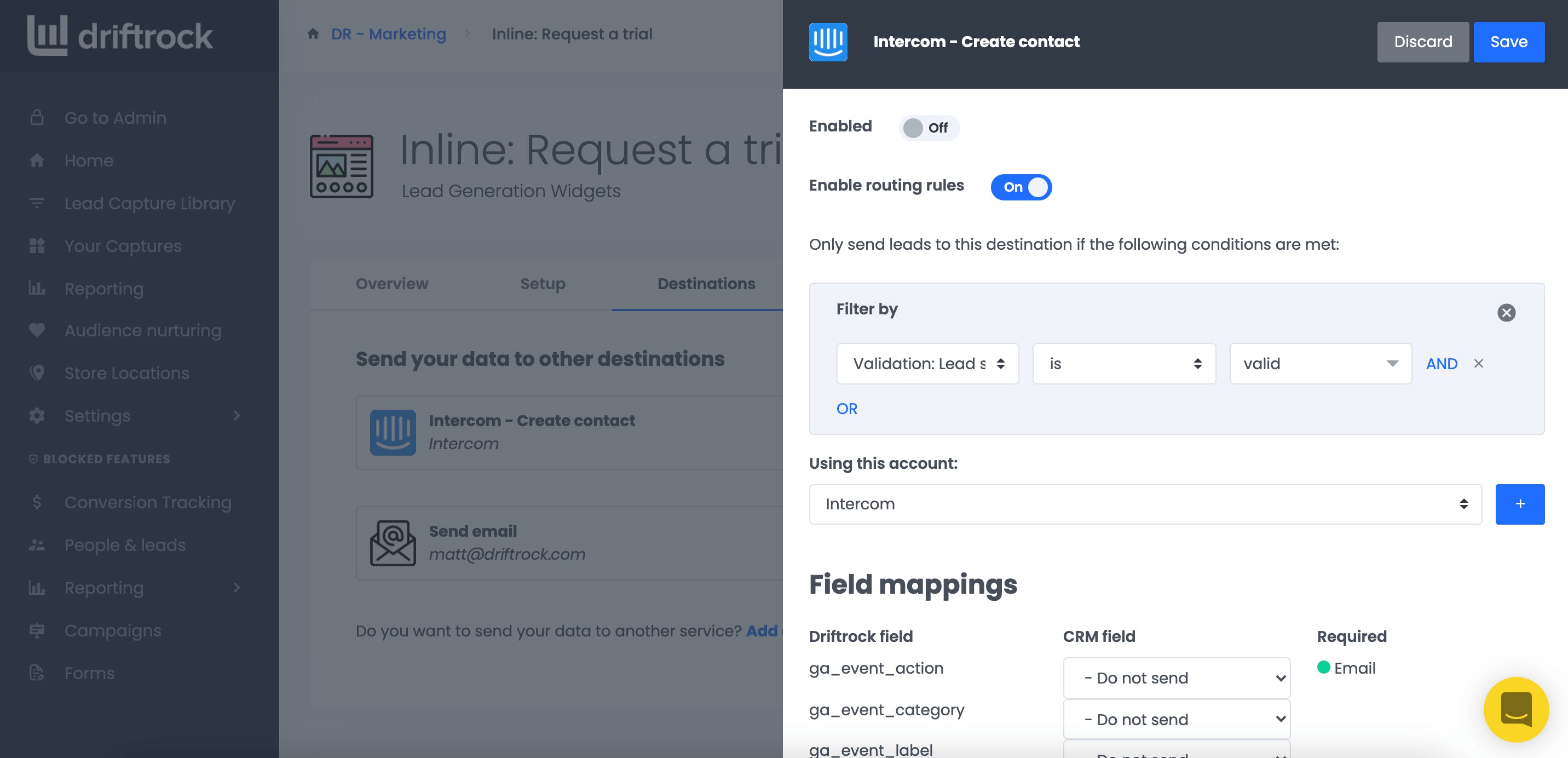Viewport: 1568px width, 758px height.
Task: Turn off Enable routing rules switch
Action: (x=1021, y=187)
